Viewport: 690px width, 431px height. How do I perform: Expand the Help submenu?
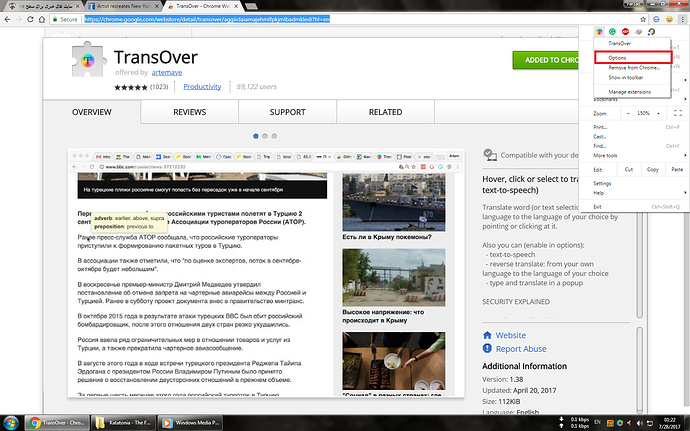point(634,193)
